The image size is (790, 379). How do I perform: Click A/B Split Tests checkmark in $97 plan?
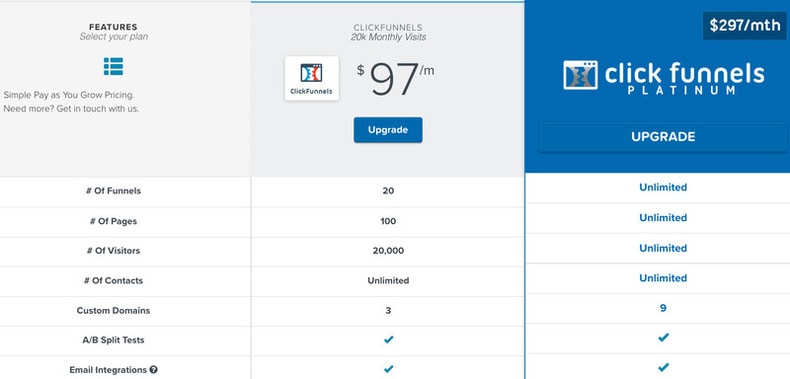[x=388, y=340]
